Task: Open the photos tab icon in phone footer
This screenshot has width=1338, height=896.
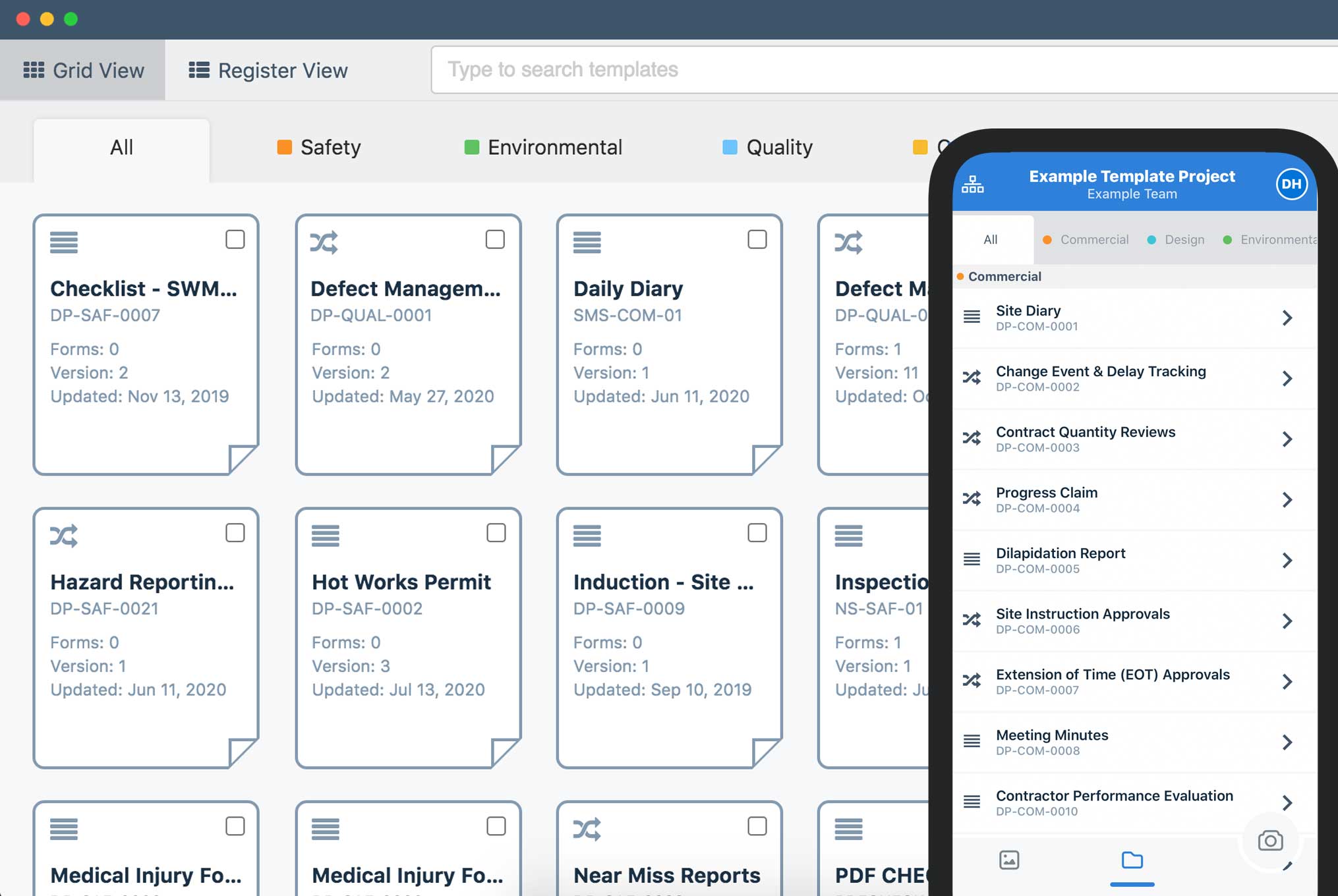Action: (x=1009, y=860)
